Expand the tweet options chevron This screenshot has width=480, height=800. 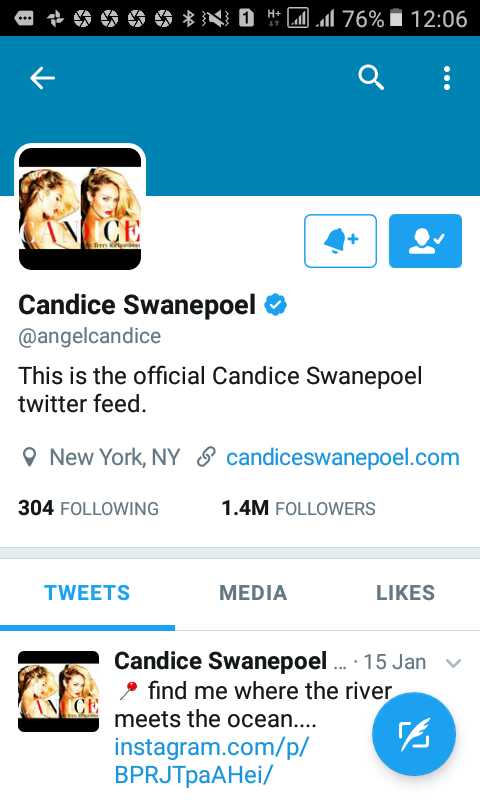point(453,663)
